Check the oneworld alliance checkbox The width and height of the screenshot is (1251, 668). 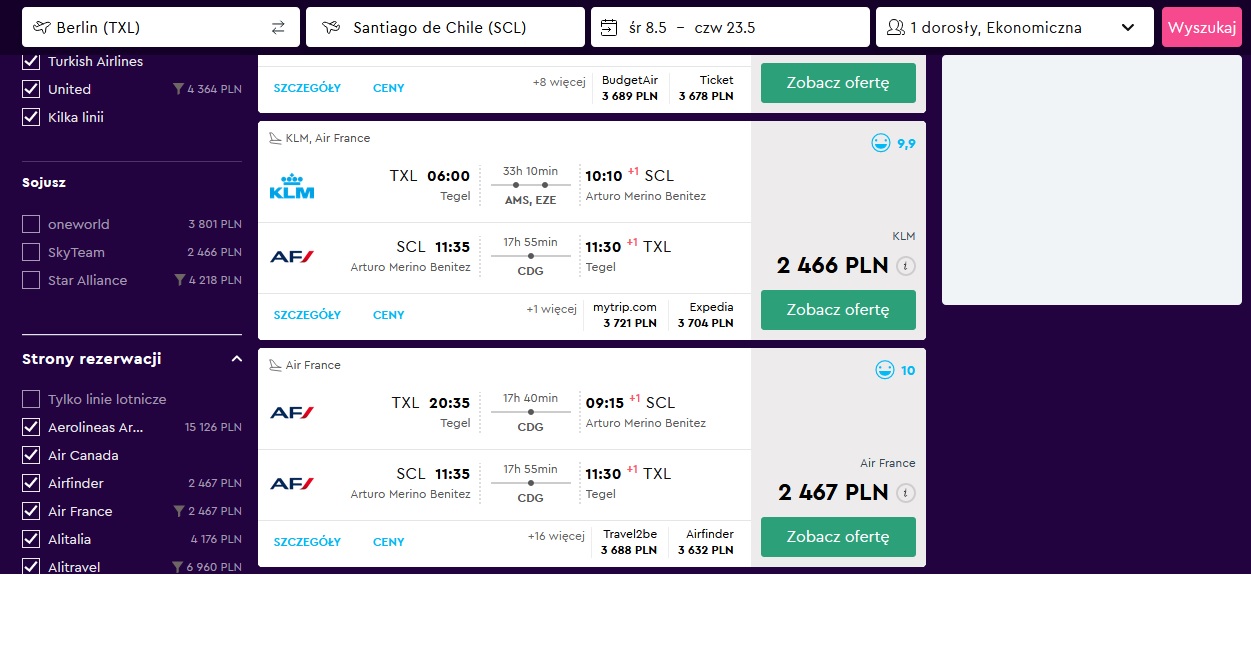[31, 224]
